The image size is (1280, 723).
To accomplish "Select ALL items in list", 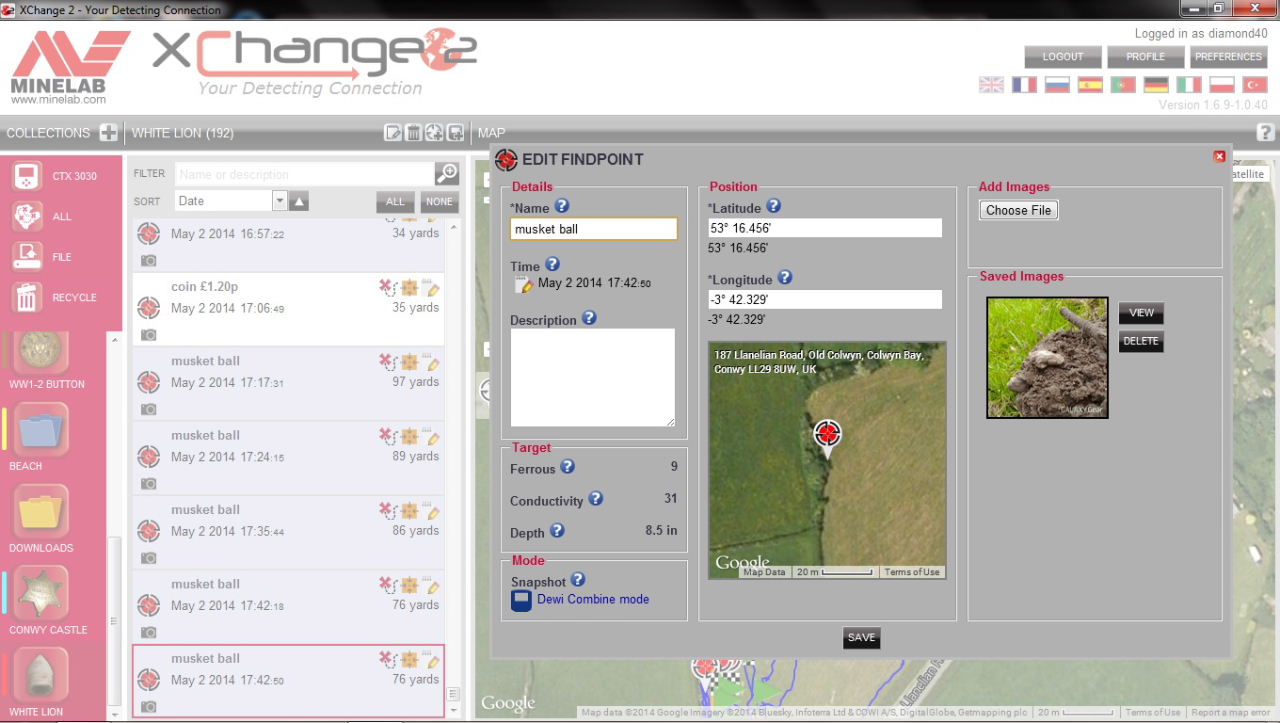I will click(396, 202).
